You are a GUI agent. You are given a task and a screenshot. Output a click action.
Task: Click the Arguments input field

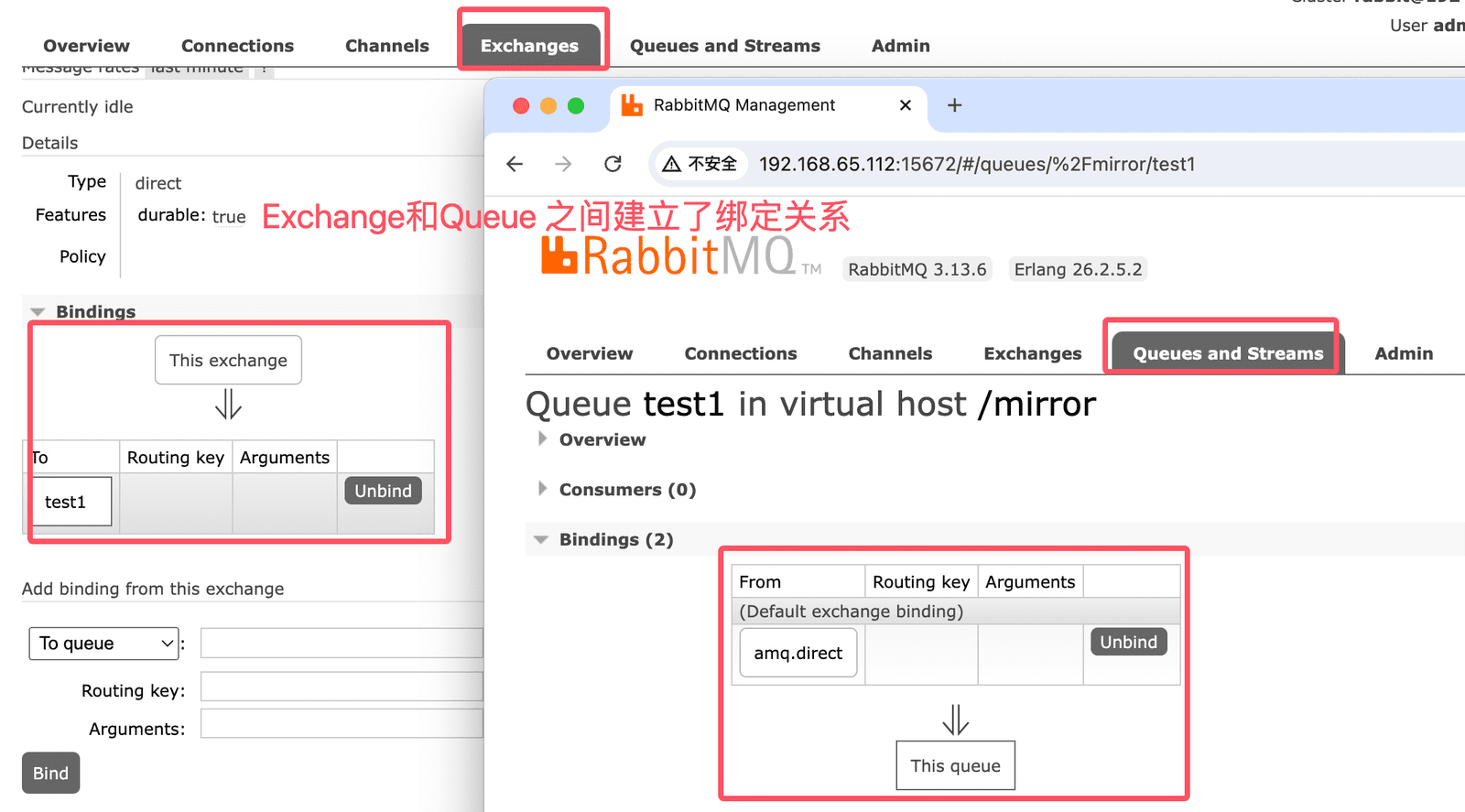pyautogui.click(x=342, y=723)
